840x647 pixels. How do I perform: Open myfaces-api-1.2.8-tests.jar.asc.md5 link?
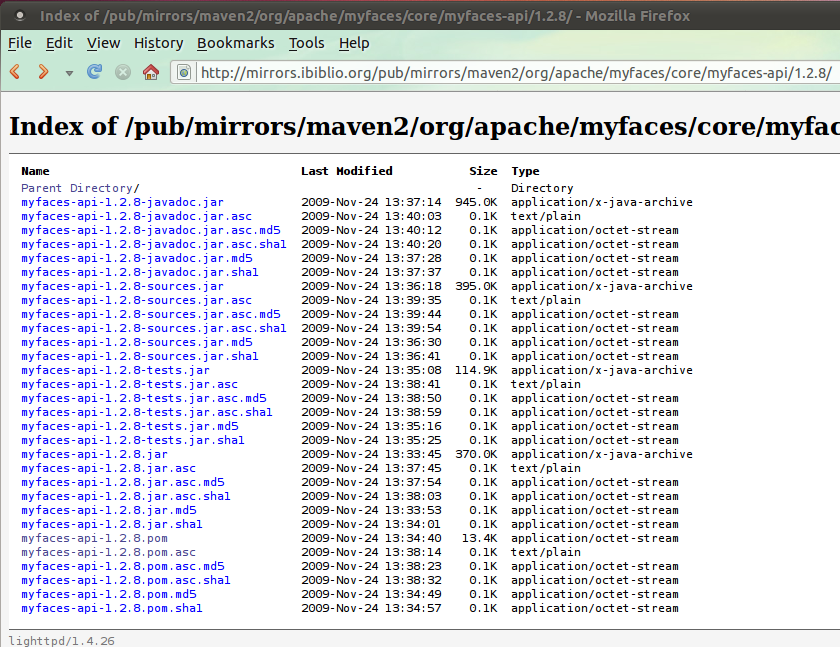pyautogui.click(x=144, y=398)
